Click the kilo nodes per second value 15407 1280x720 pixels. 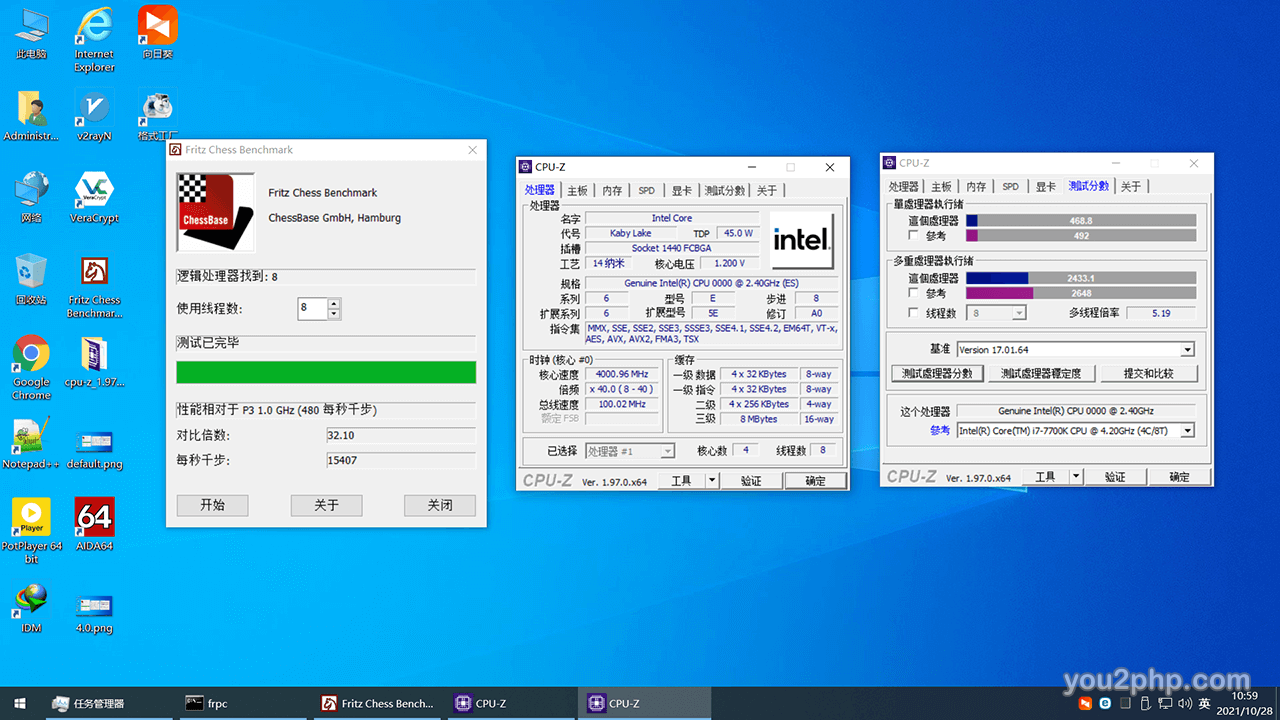(x=401, y=461)
